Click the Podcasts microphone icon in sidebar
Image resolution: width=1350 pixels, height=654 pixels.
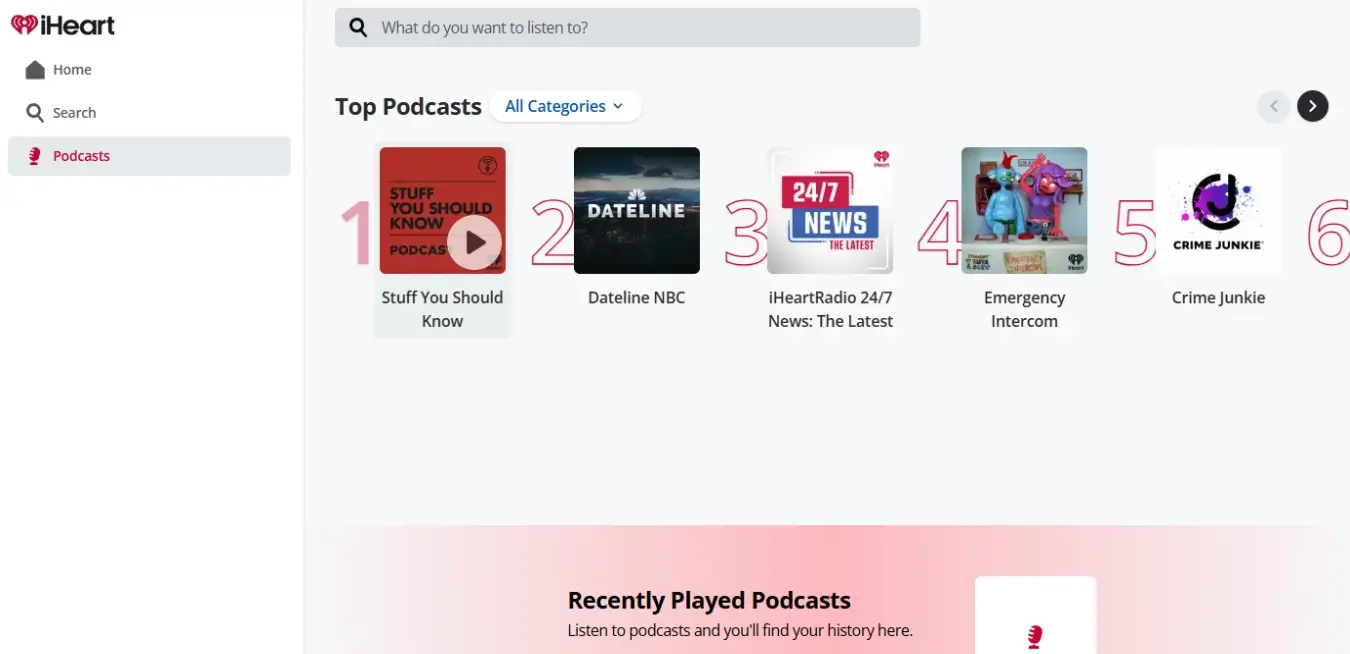click(x=35, y=156)
